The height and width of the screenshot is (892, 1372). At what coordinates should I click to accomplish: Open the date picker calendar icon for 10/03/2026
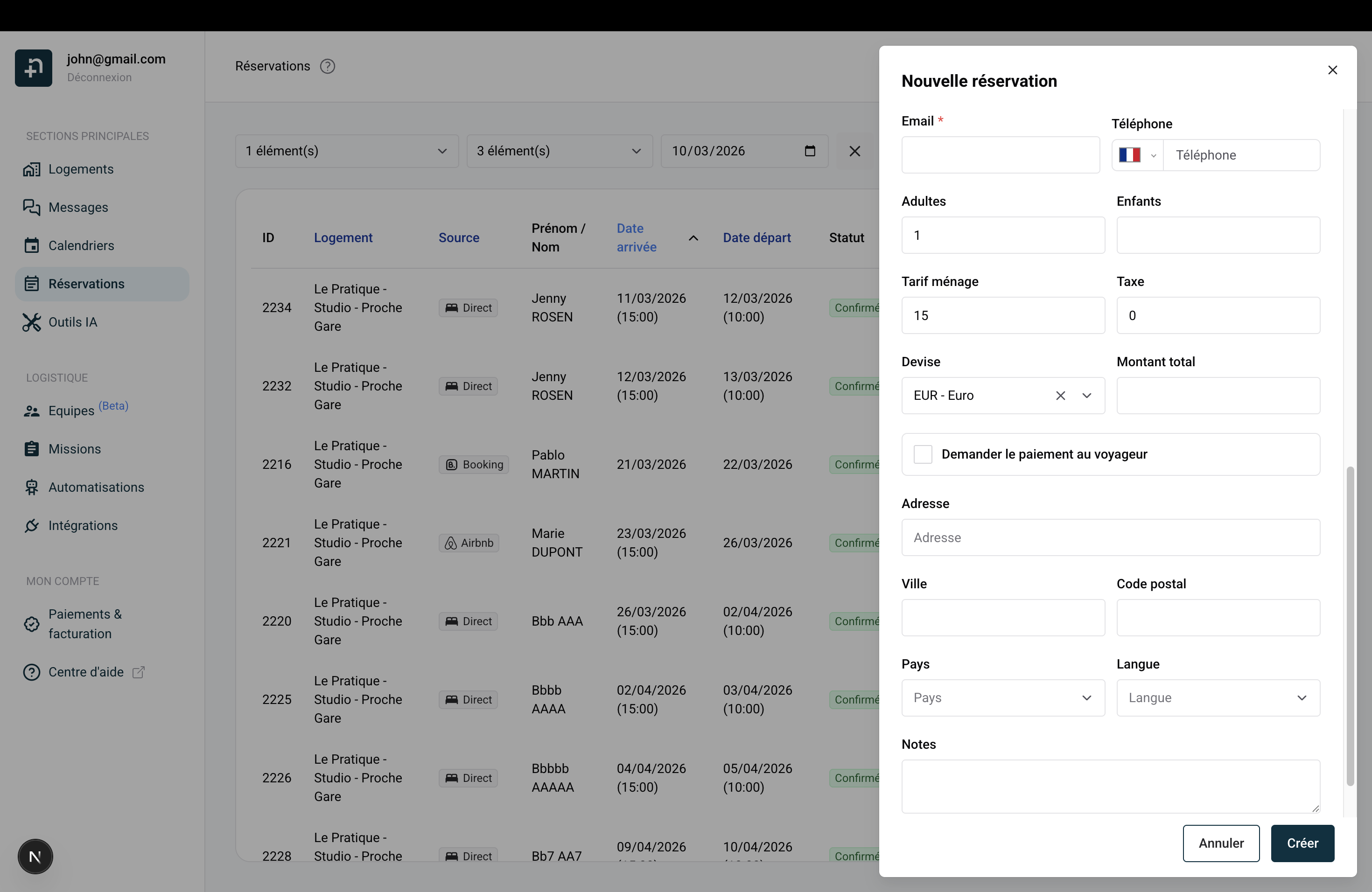tap(810, 151)
